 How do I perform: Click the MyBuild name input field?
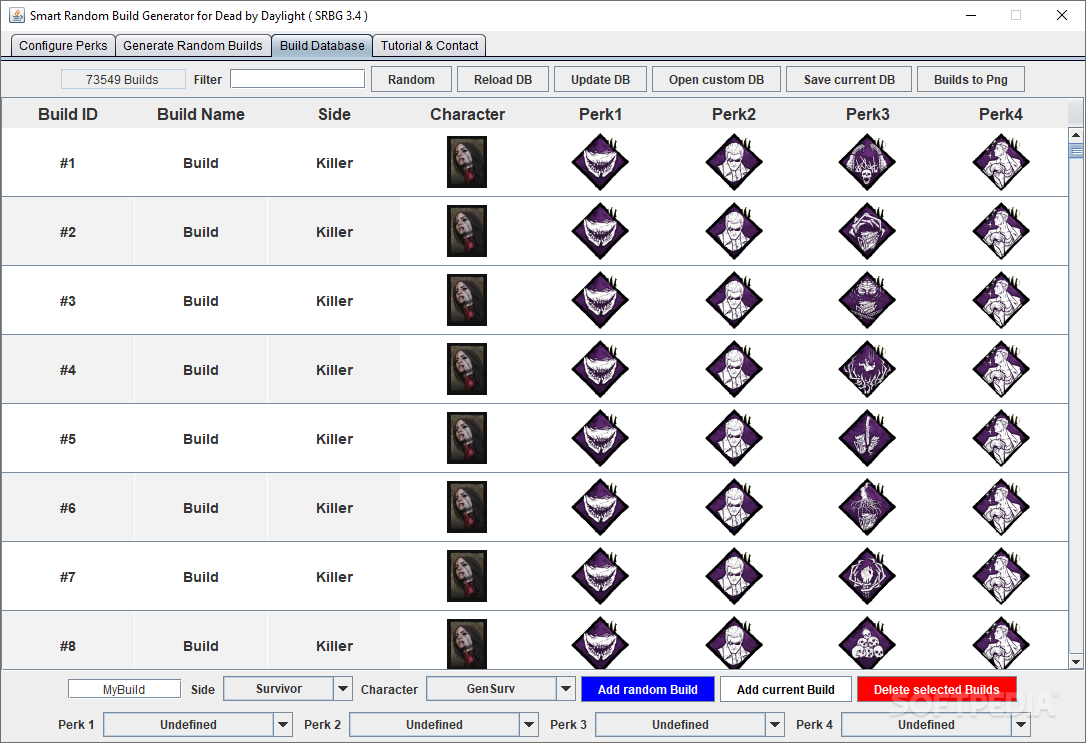tap(124, 689)
